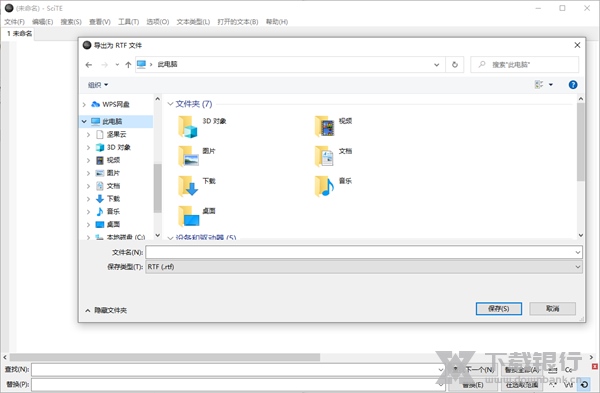Open the 搜索(S) menu
This screenshot has height=393, width=600.
[71, 22]
